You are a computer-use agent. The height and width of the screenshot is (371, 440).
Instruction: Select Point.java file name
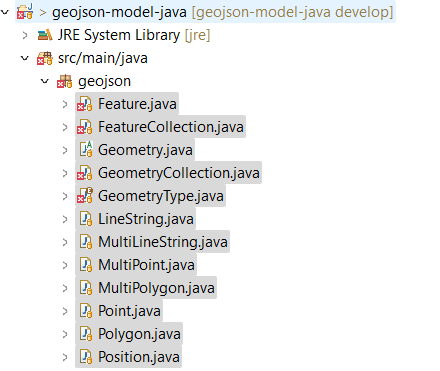pyautogui.click(x=129, y=311)
